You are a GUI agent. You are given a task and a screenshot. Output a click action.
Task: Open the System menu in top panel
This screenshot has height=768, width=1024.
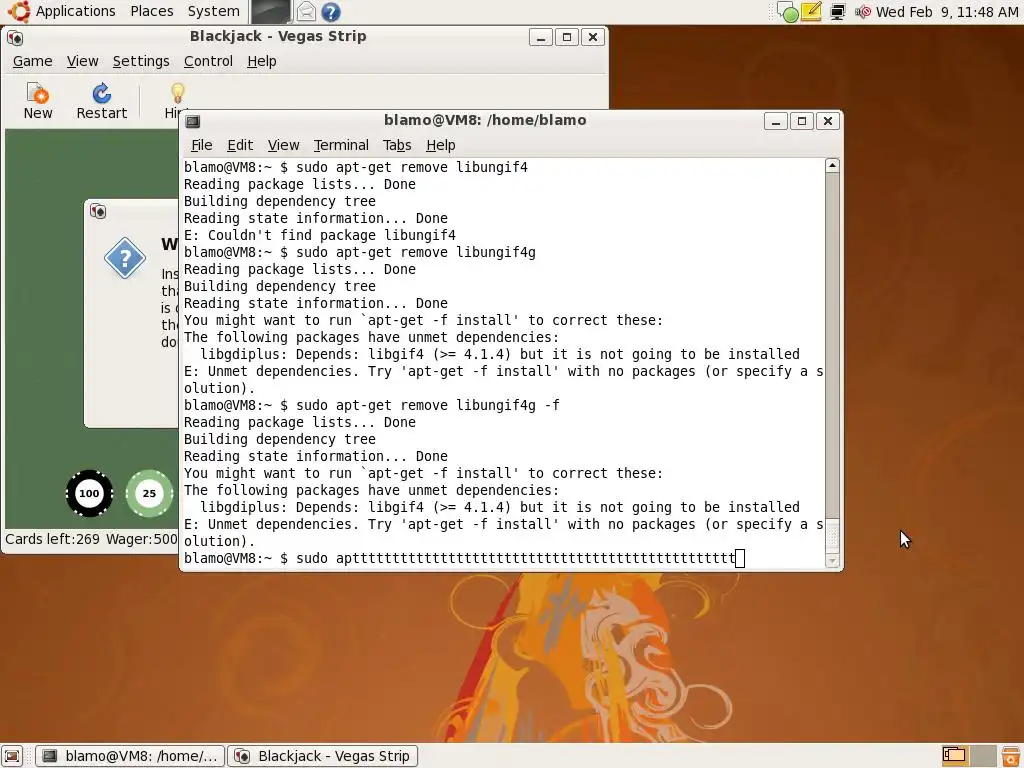(214, 11)
